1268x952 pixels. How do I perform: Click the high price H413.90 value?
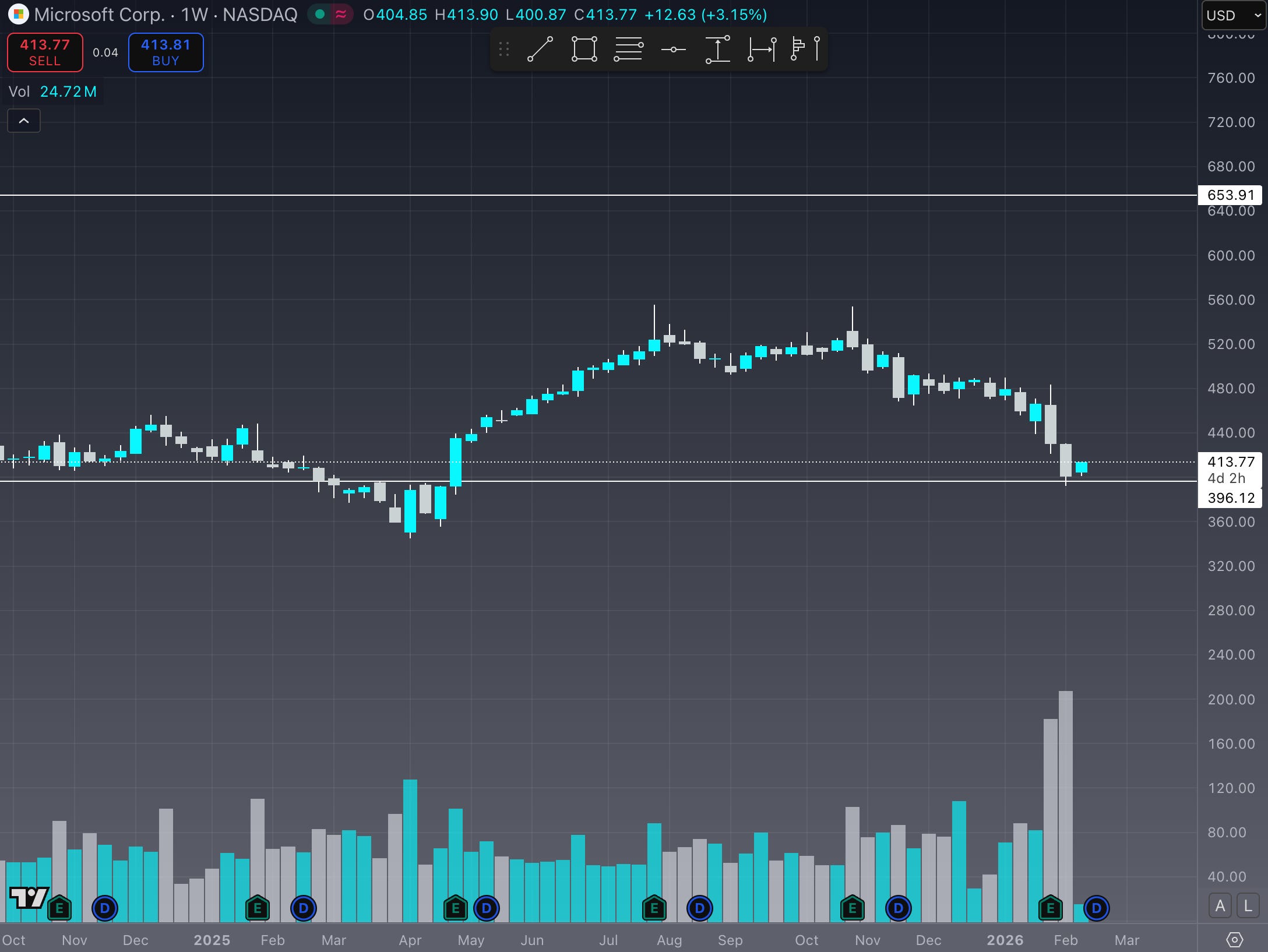(x=466, y=15)
